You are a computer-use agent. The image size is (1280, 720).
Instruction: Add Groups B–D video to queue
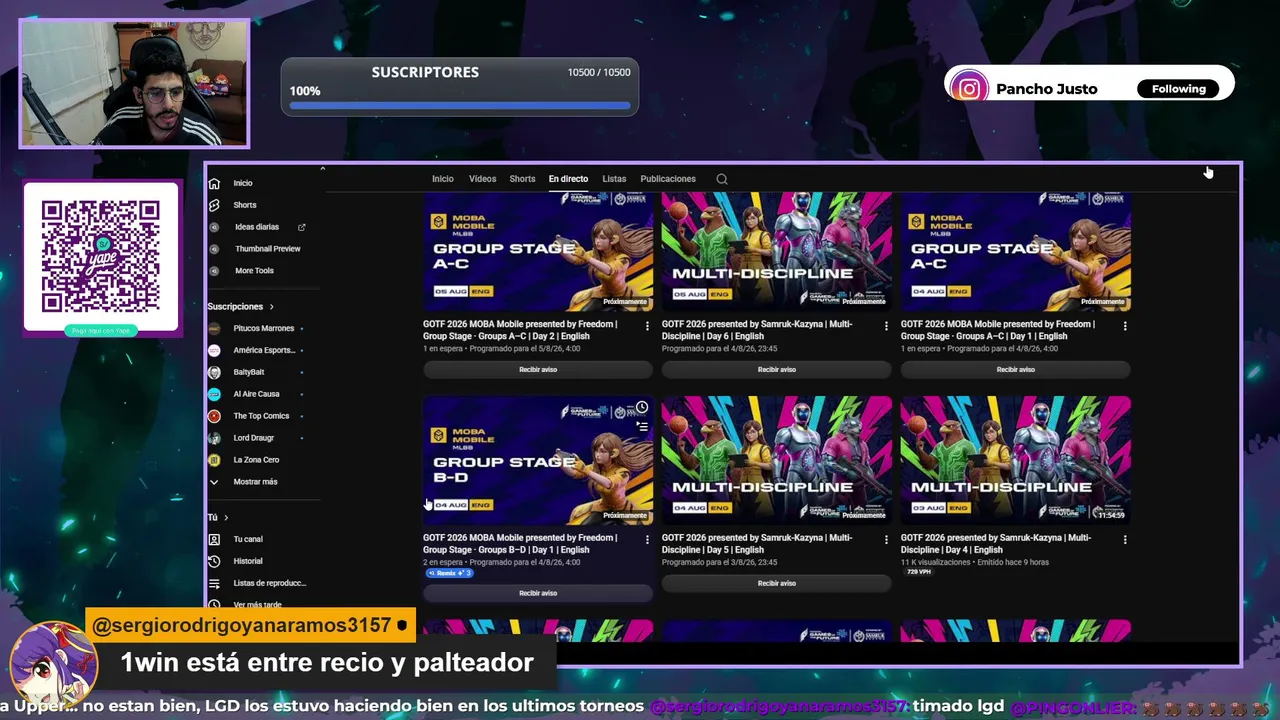[642, 426]
